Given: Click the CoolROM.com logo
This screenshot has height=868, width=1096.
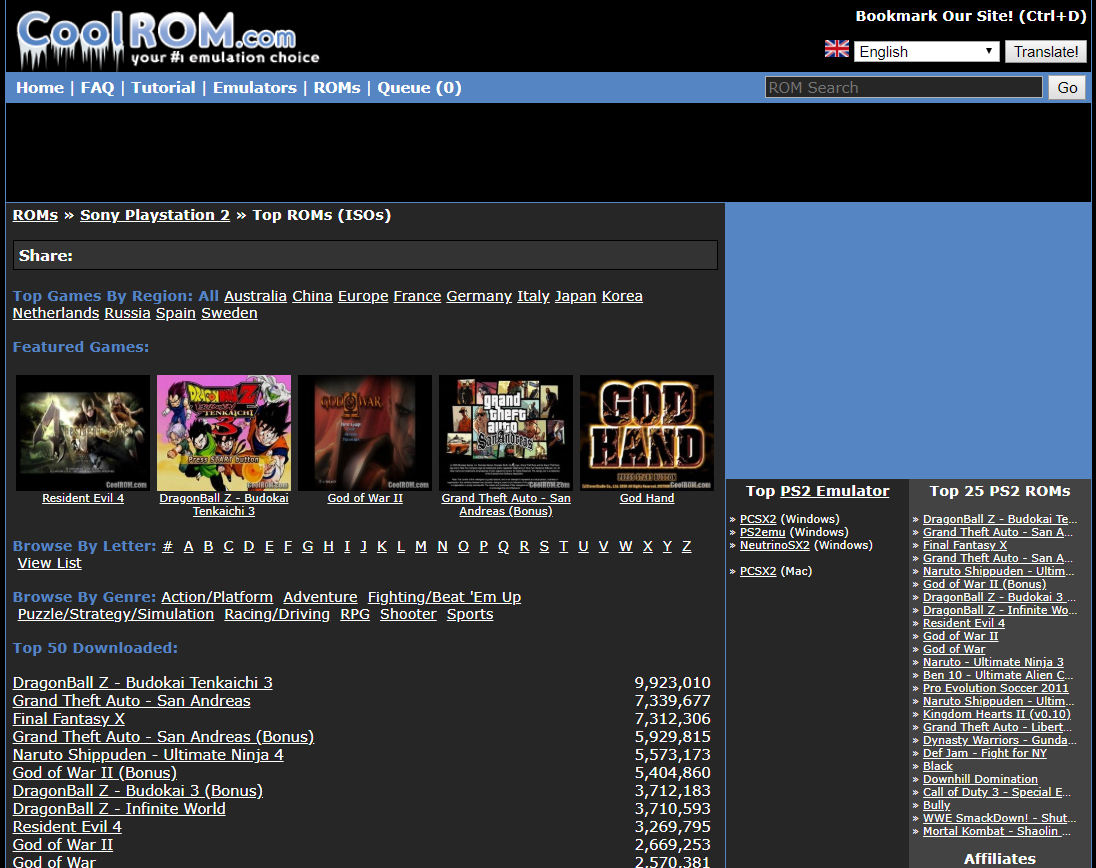Looking at the screenshot, I should tap(168, 39).
